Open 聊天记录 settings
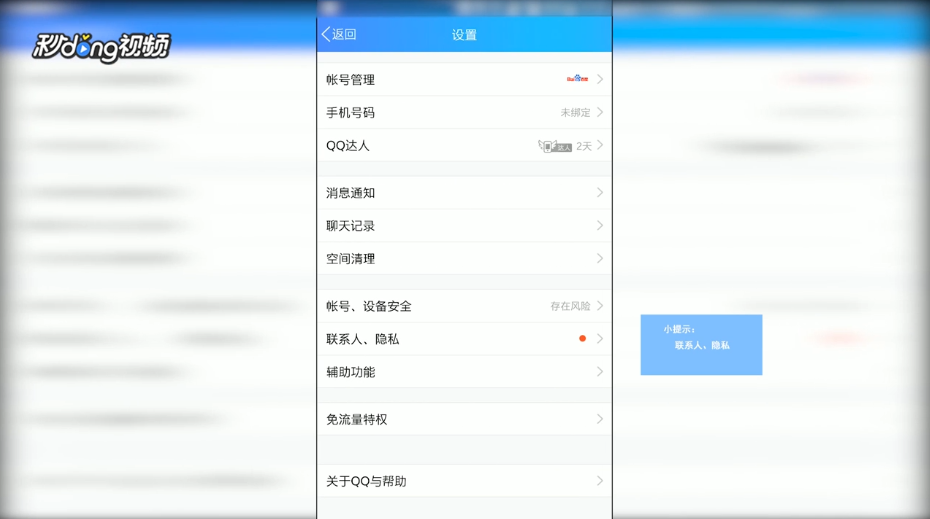The width and height of the screenshot is (930, 519). 464,225
